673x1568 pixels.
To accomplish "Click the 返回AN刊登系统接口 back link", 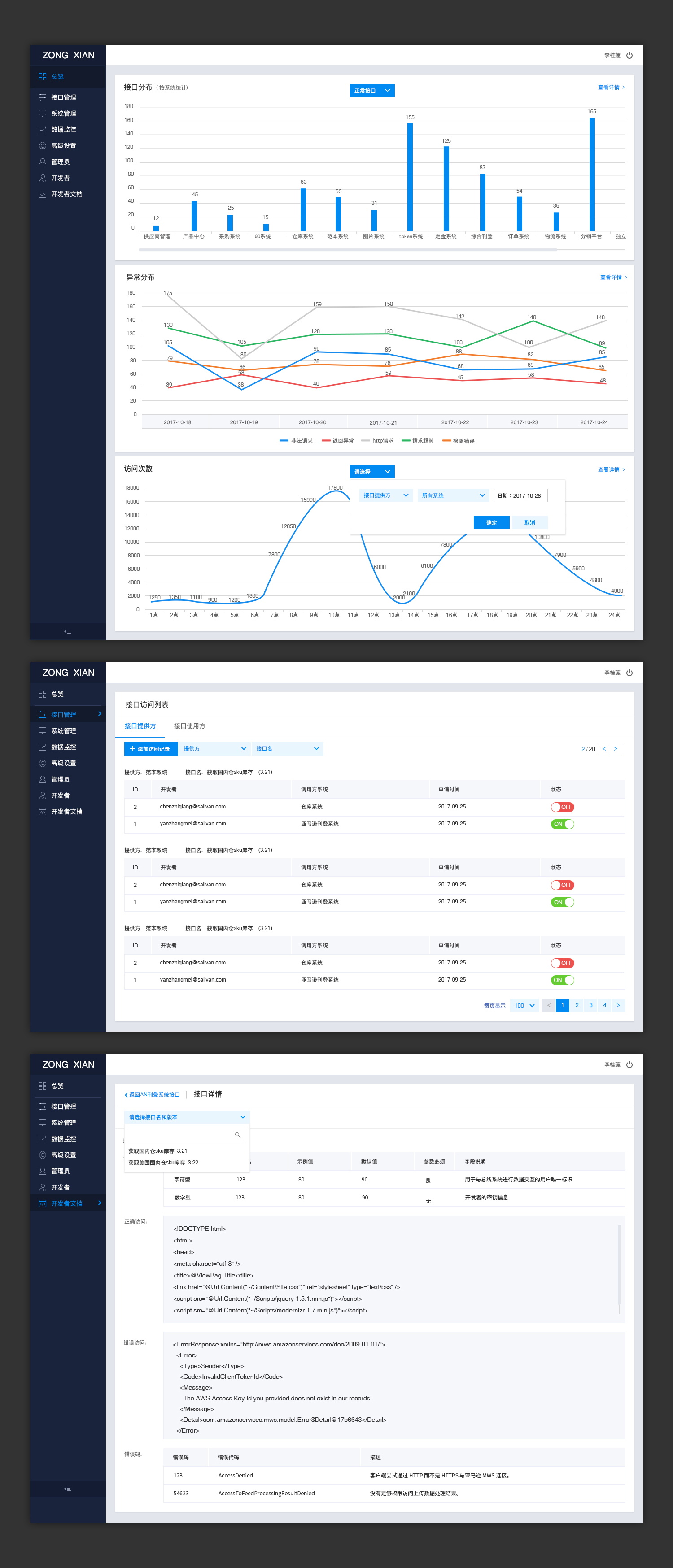I will 152,1095.
